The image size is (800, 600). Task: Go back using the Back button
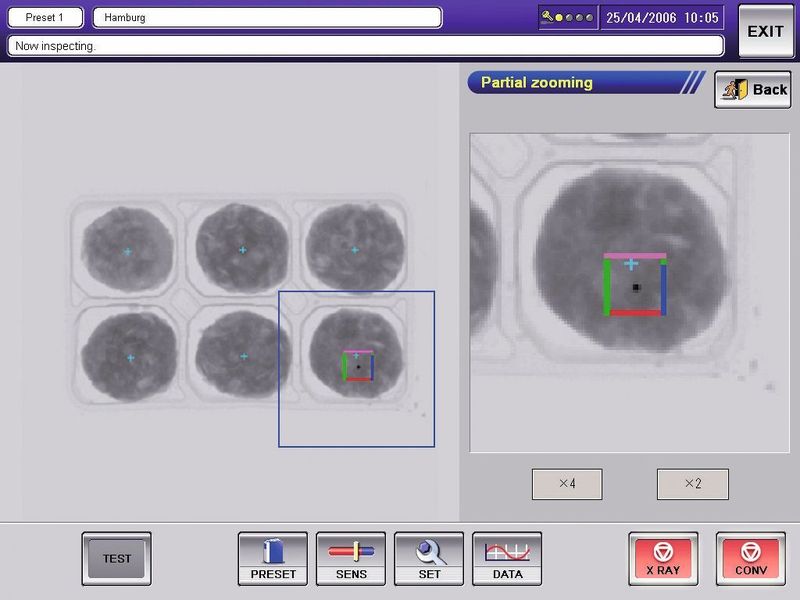point(753,90)
